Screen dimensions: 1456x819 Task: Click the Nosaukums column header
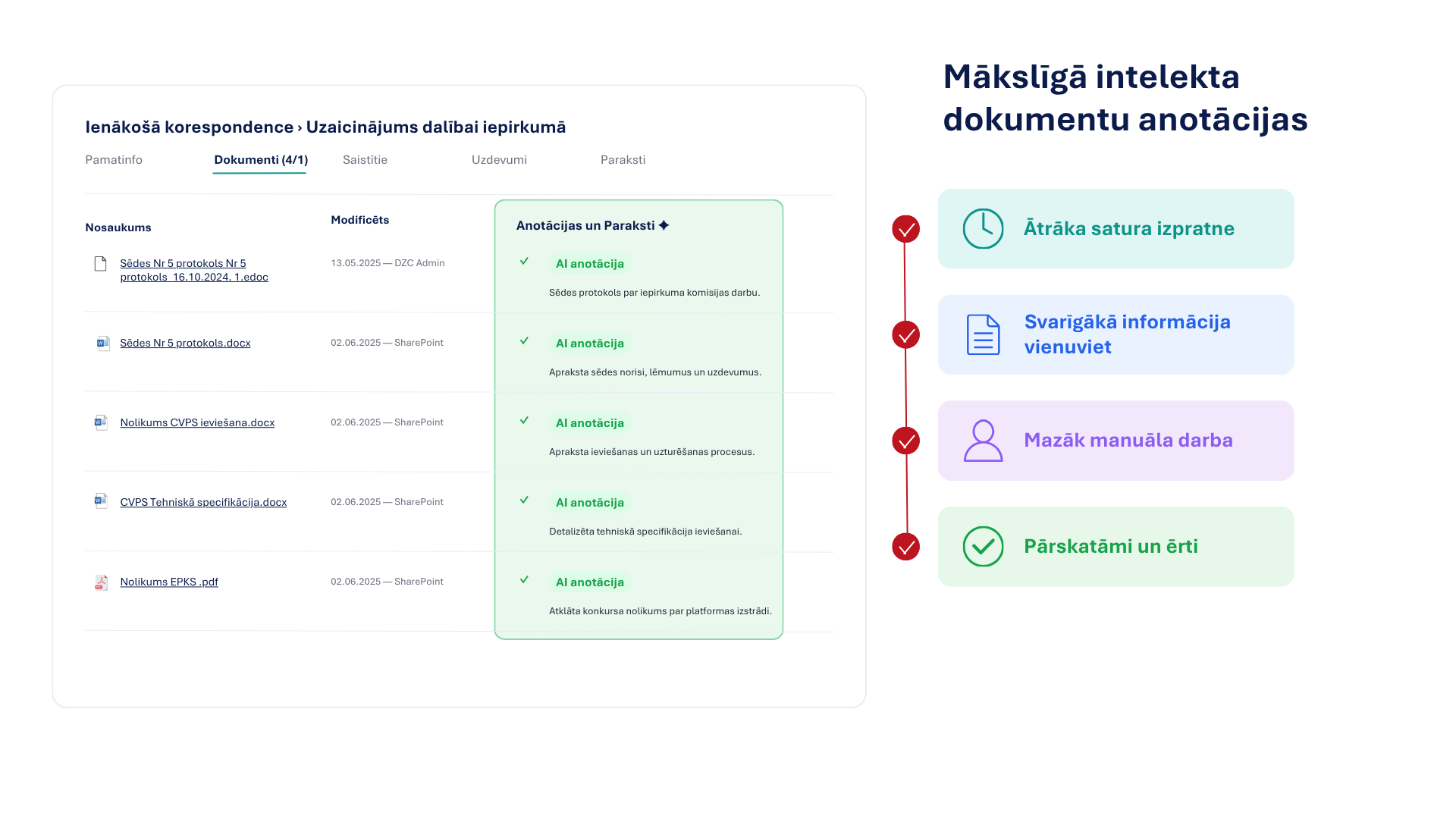point(118,227)
